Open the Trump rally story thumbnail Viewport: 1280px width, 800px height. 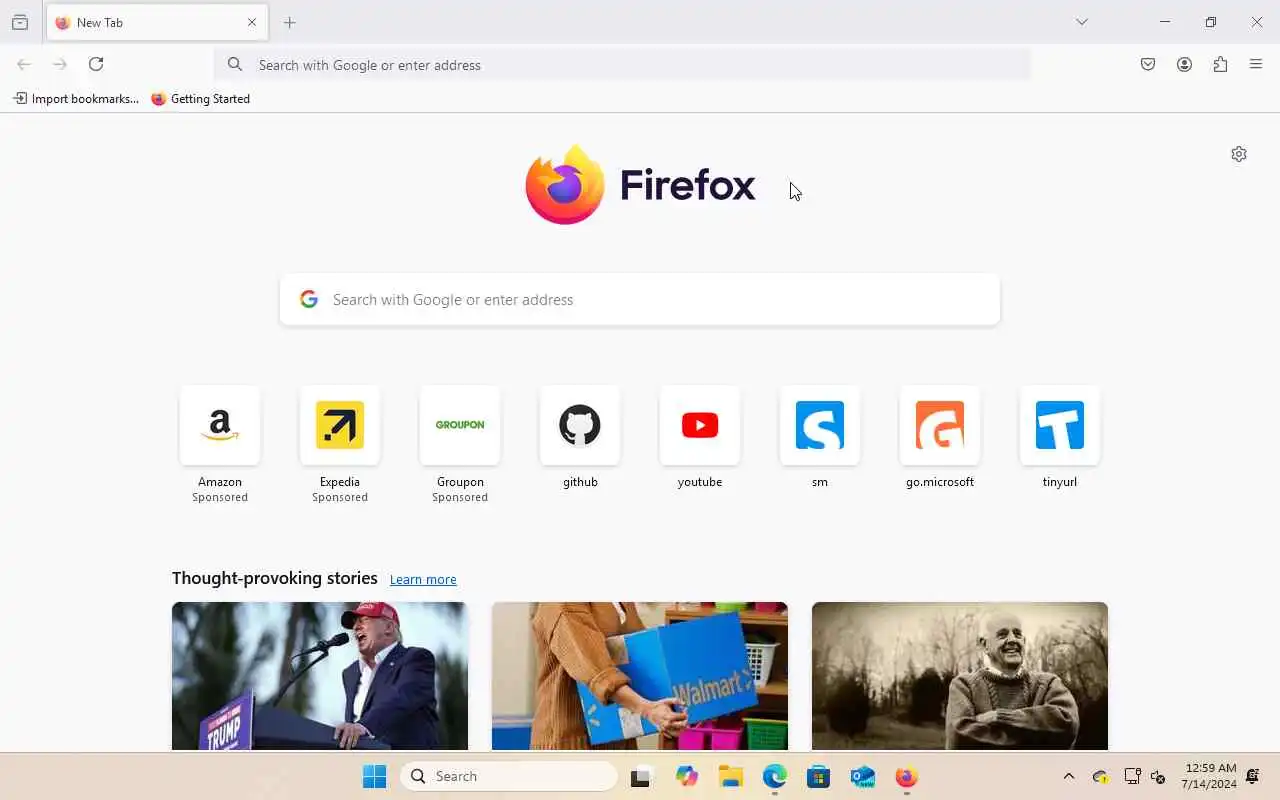(320, 676)
